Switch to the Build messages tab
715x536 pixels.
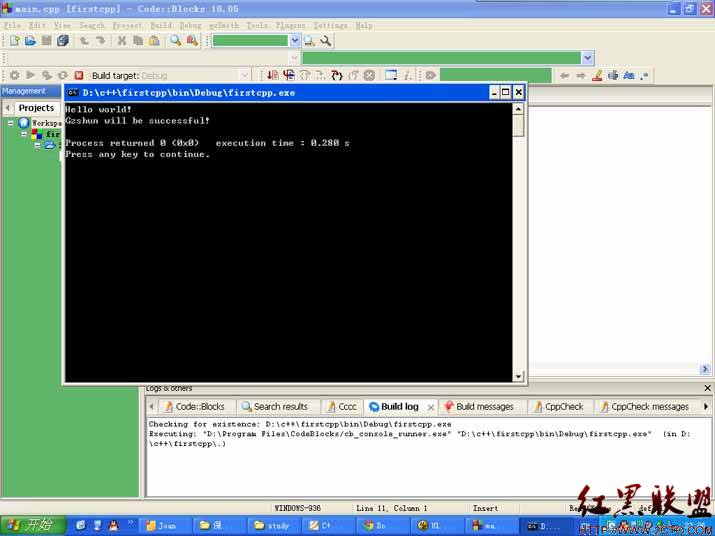(x=479, y=406)
